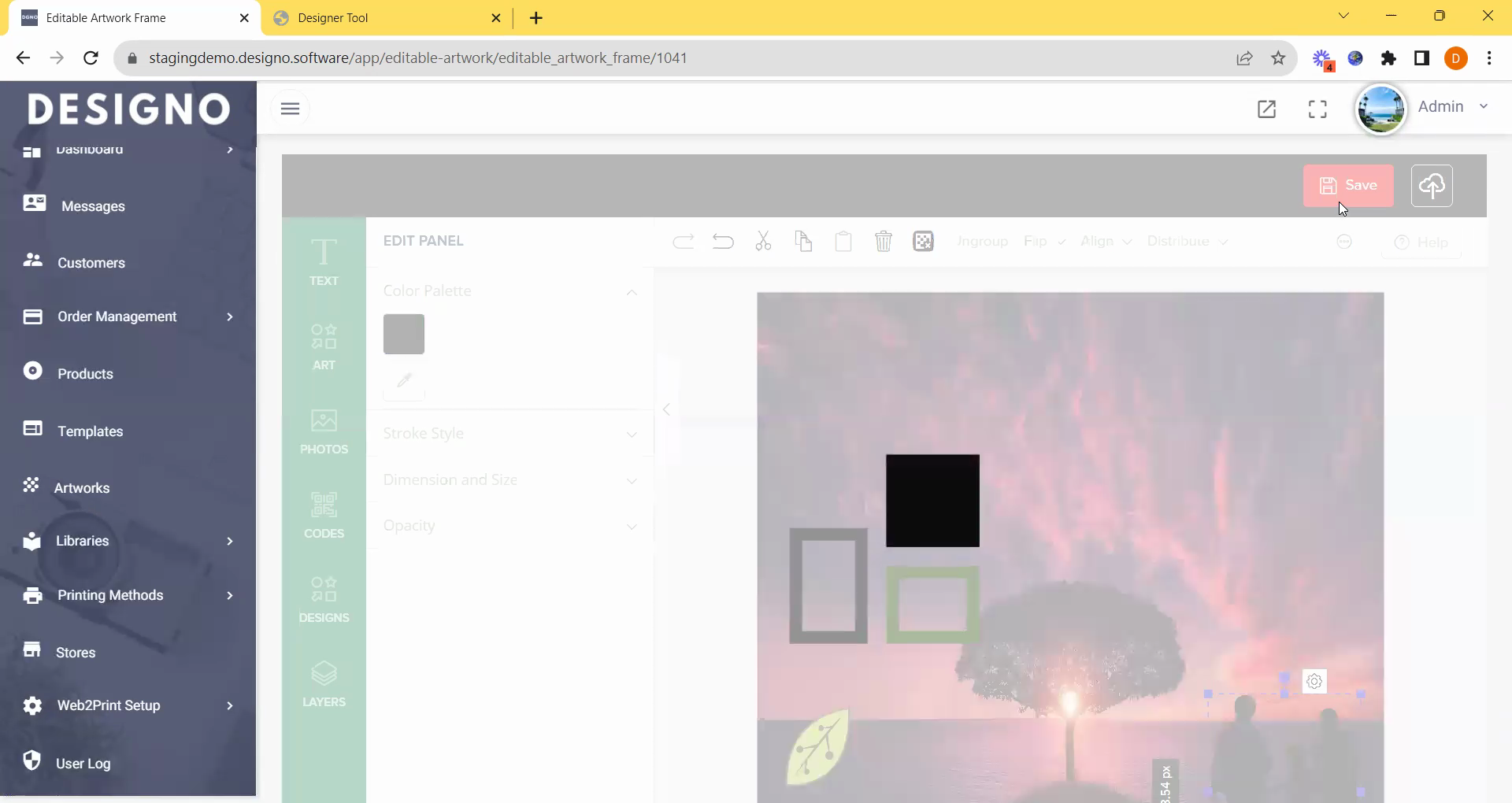Expand Dimension and Size section
The image size is (1512, 803).
click(x=510, y=480)
